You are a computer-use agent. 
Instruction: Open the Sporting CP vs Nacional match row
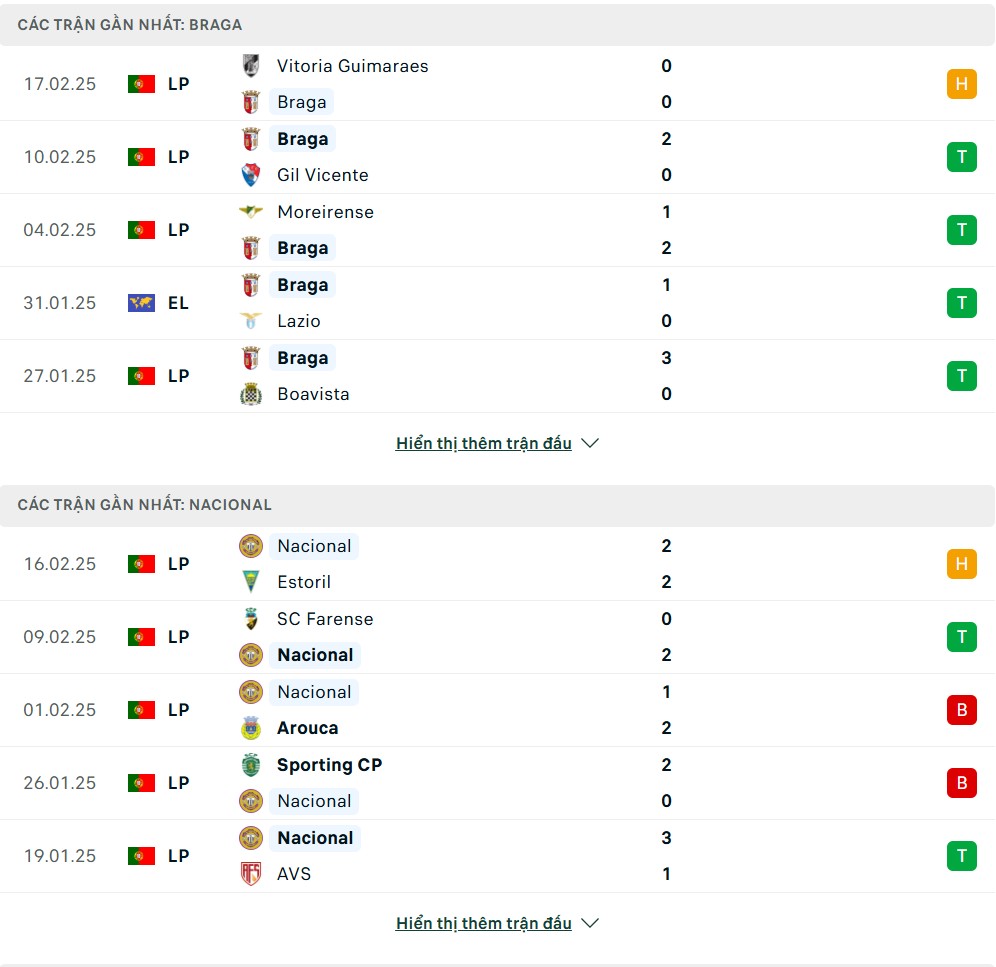(x=500, y=783)
